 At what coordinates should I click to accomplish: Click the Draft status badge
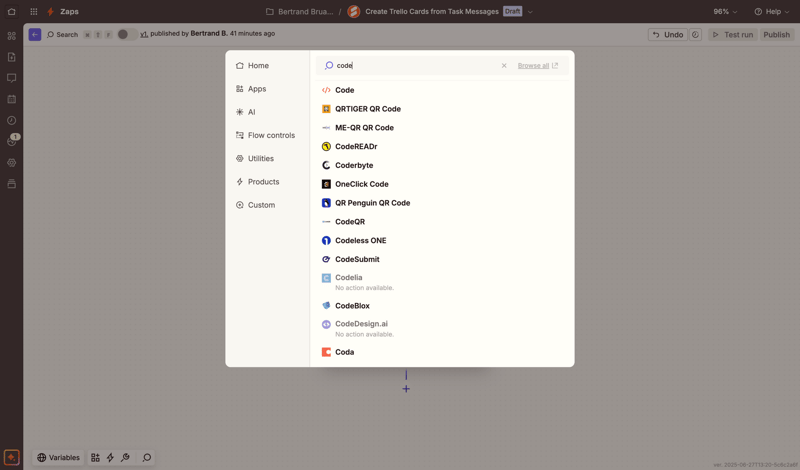512,11
